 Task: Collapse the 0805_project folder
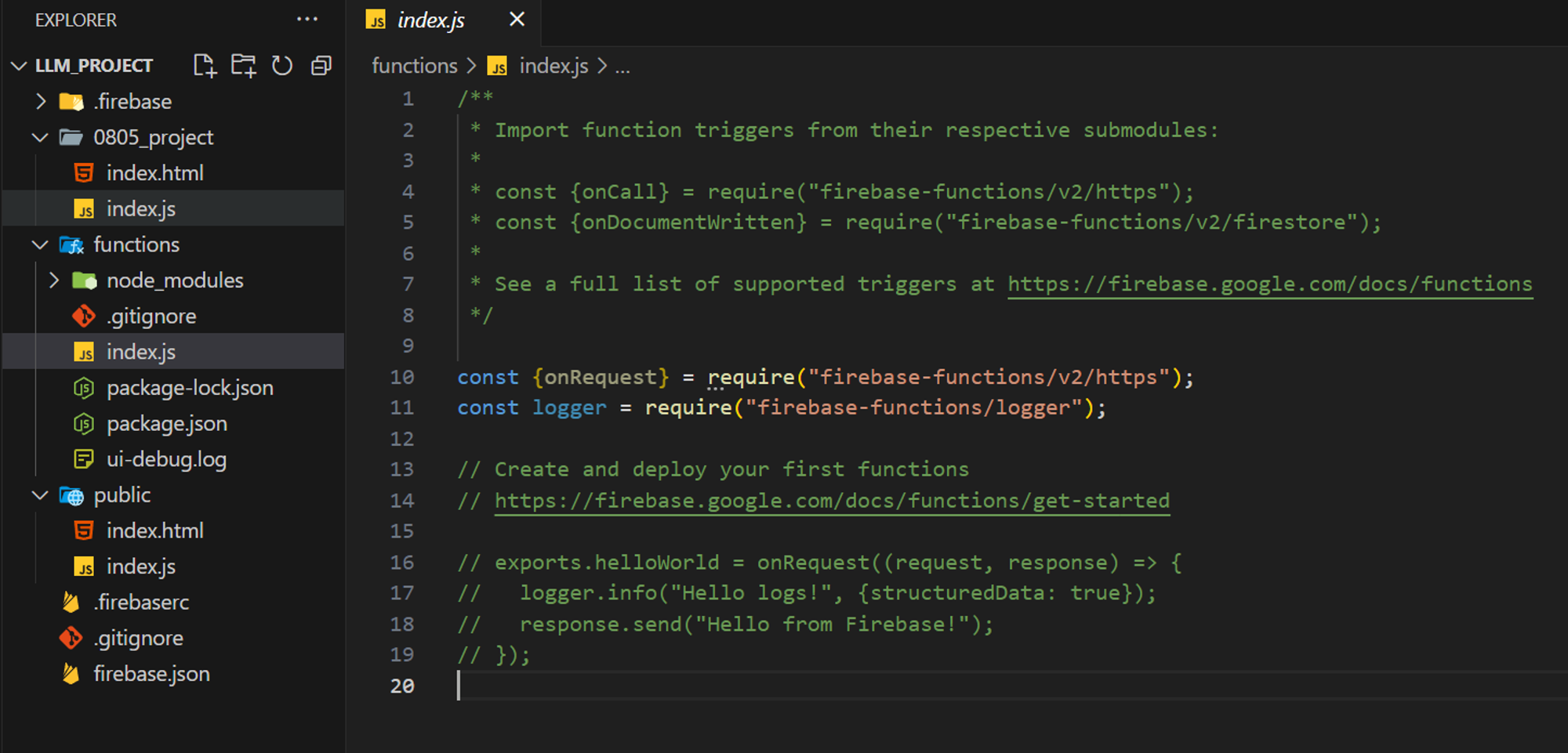coord(40,138)
